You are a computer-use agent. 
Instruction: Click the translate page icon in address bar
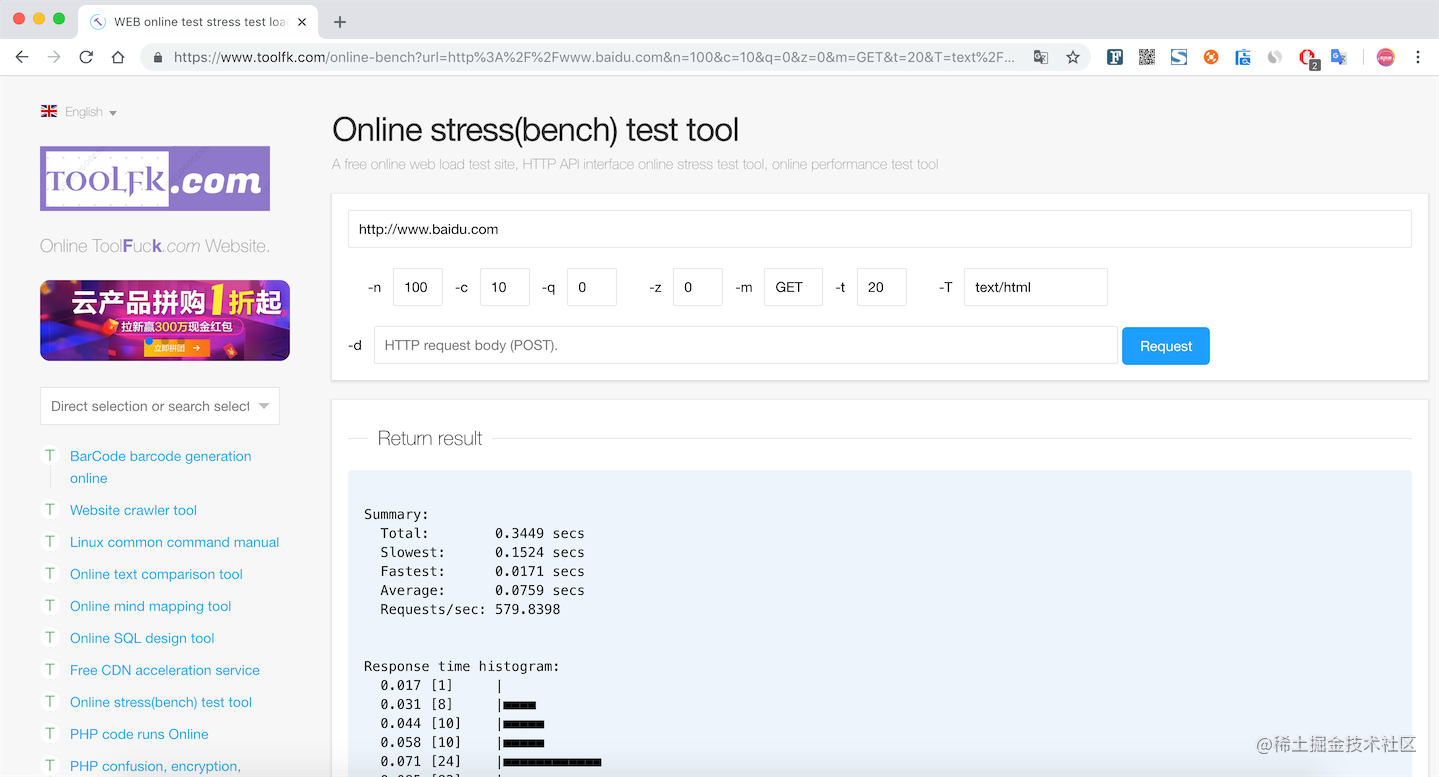pyautogui.click(x=1041, y=57)
